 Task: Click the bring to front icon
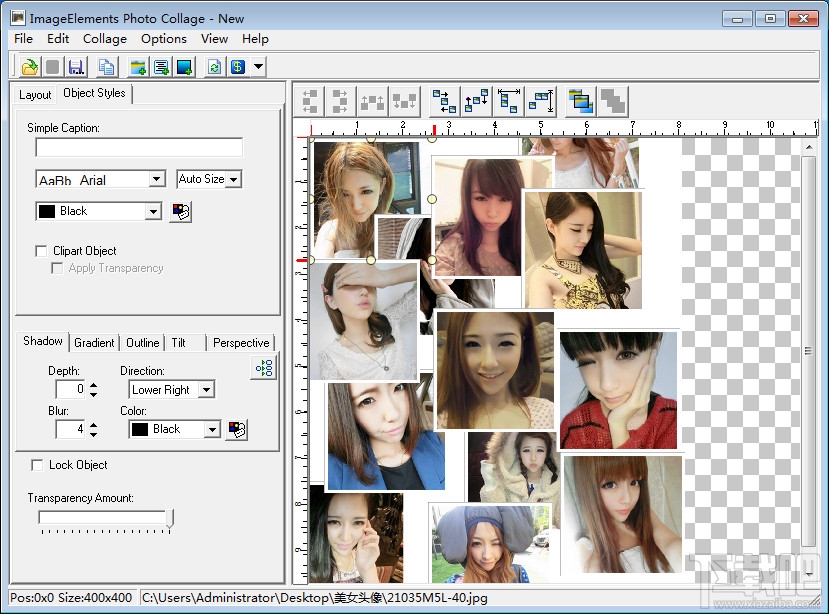coord(581,101)
